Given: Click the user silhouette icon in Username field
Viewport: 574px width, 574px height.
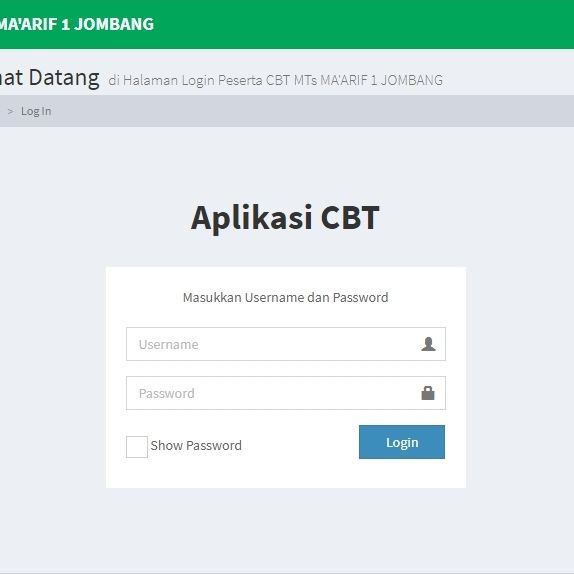Looking at the screenshot, I should pyautogui.click(x=428, y=344).
